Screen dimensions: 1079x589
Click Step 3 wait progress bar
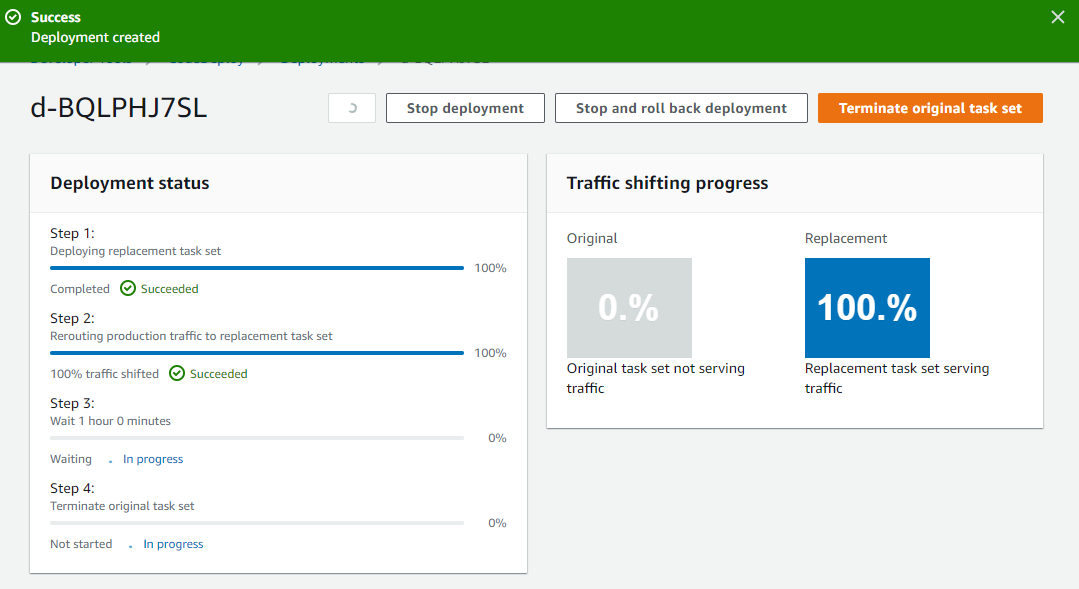[257, 438]
